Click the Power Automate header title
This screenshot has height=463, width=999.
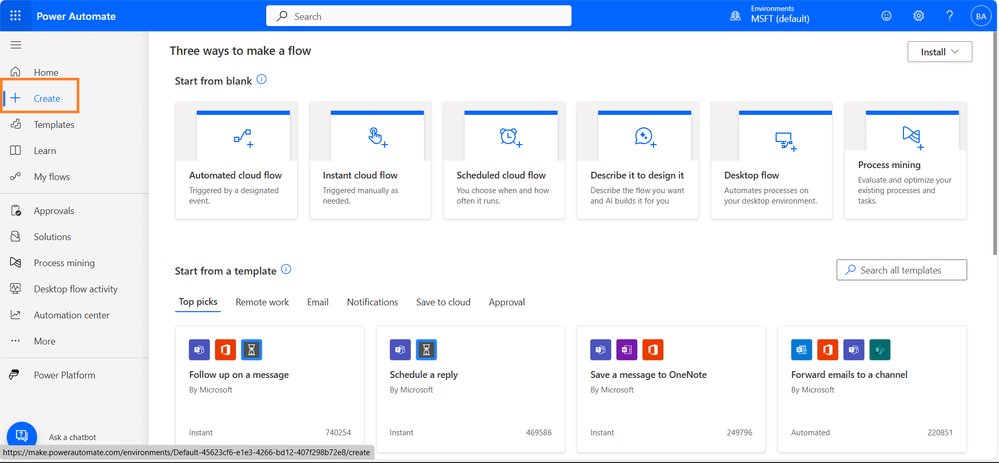pos(76,17)
